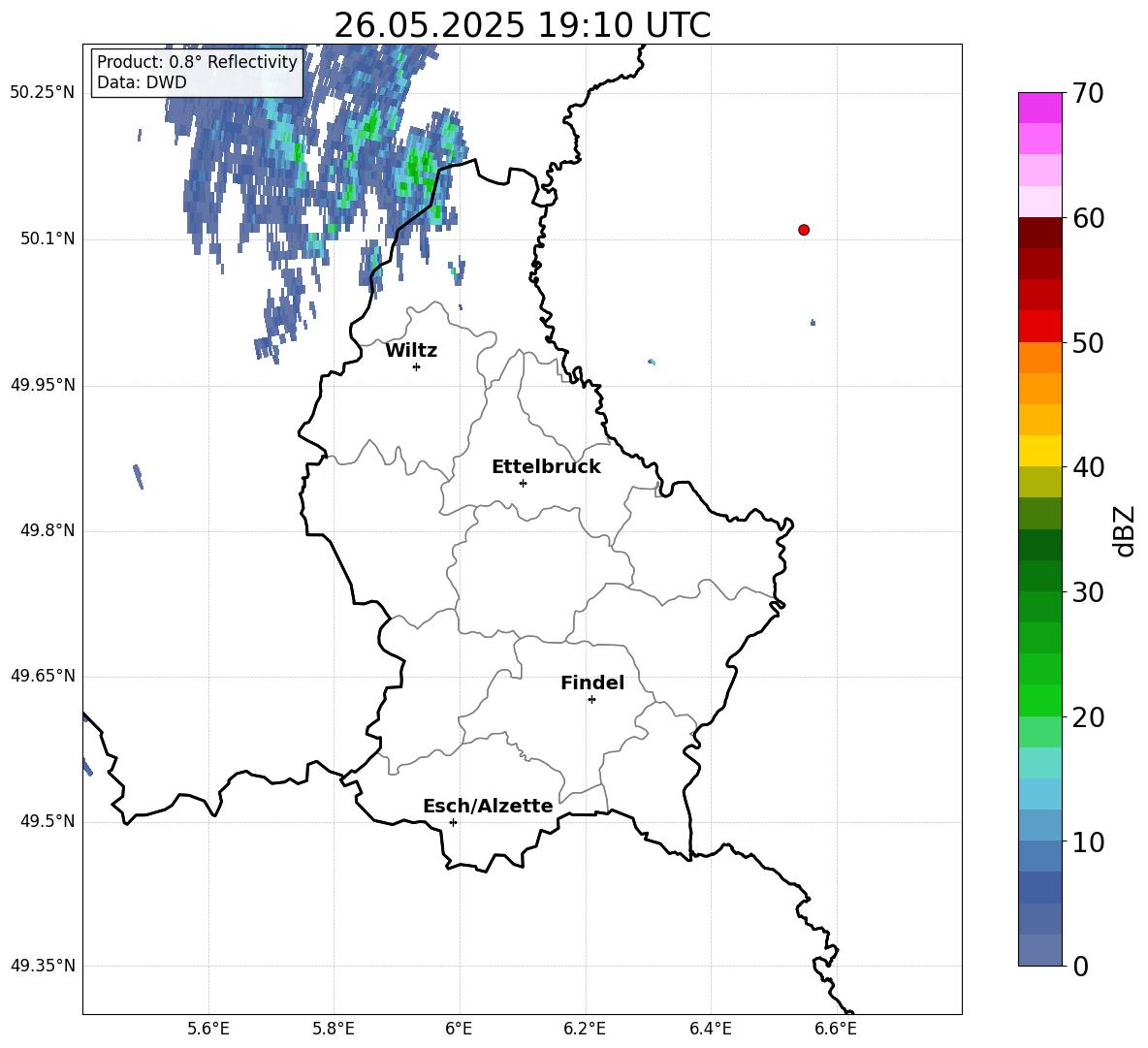Click the Wiltz station cross marker

coord(417,366)
